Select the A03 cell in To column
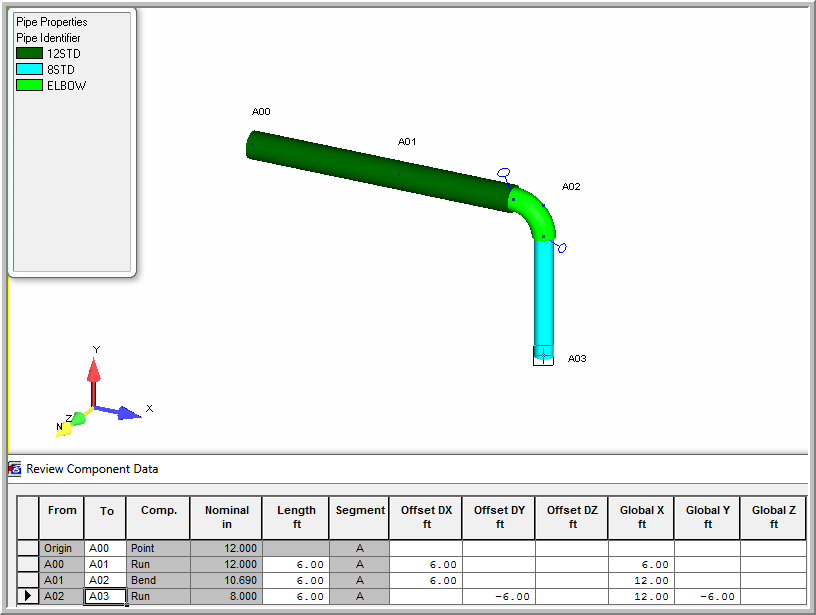This screenshot has width=816, height=615. click(105, 596)
